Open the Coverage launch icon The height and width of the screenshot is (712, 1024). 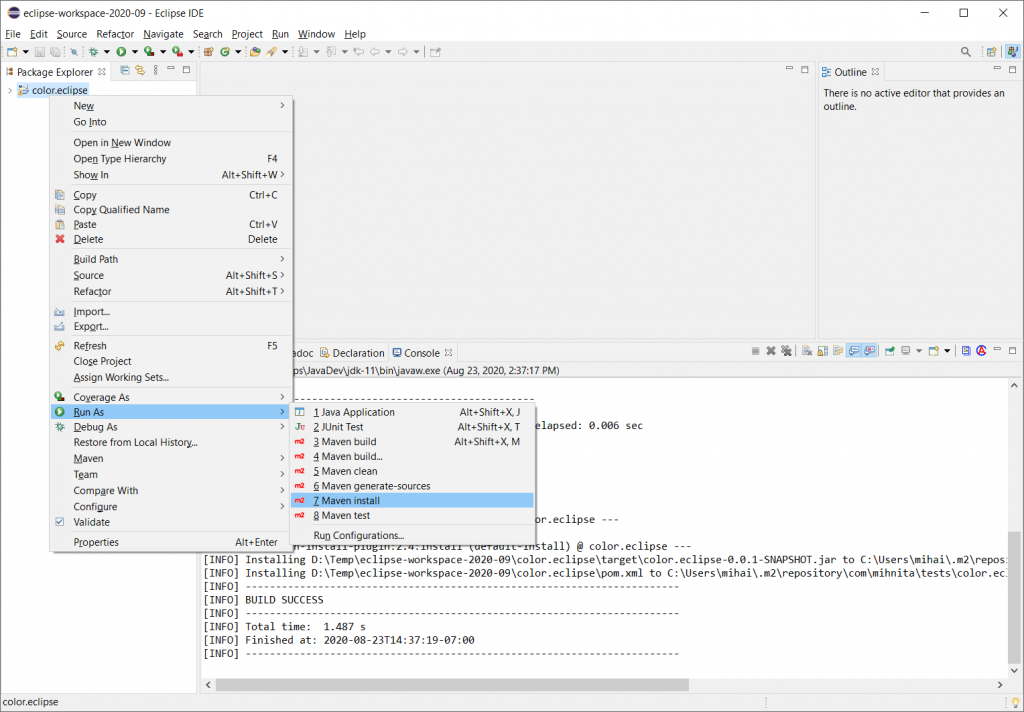click(150, 50)
